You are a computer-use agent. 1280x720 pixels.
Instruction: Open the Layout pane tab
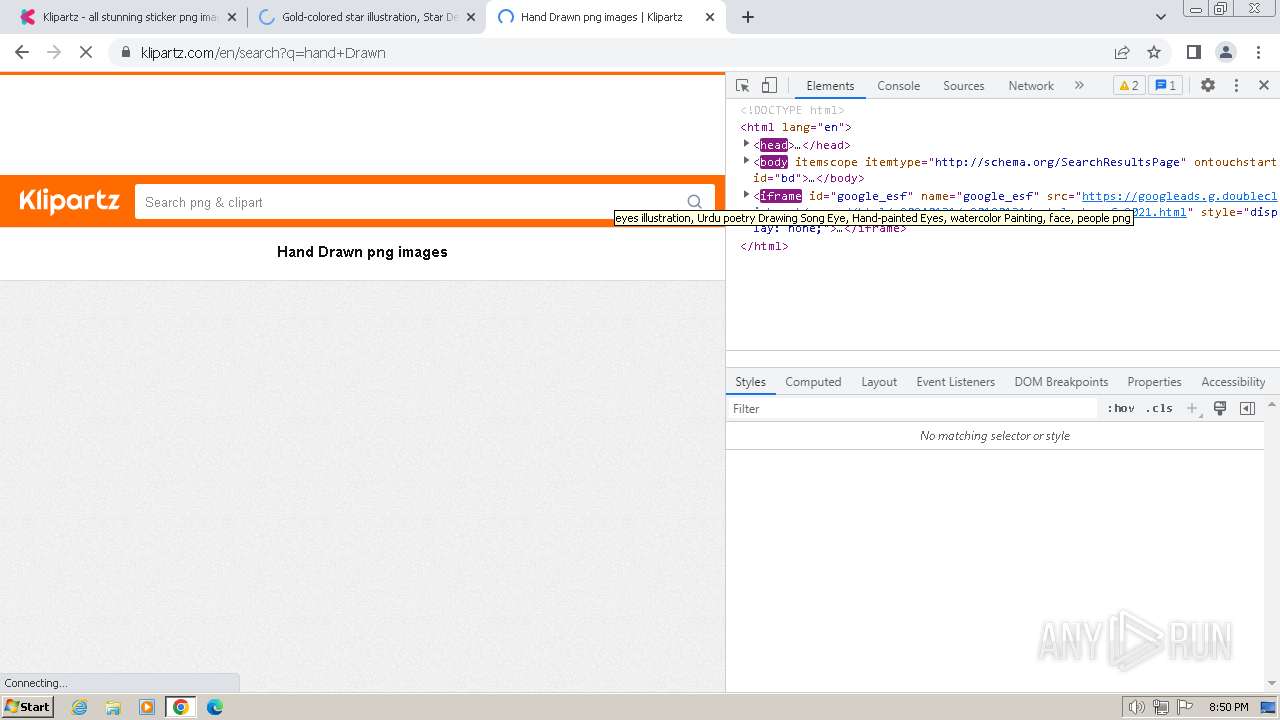879,382
